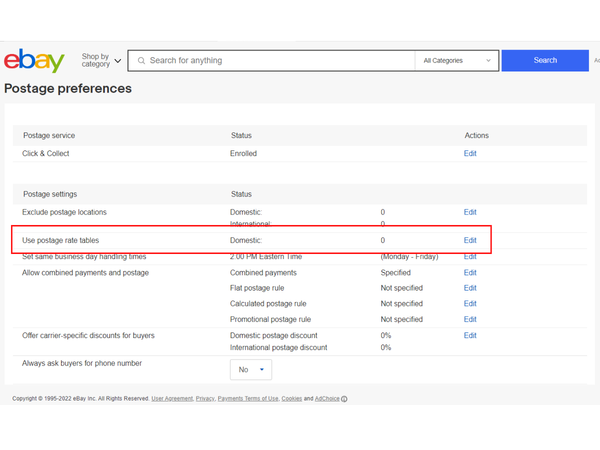Image resolution: width=600 pixels, height=450 pixels.
Task: Select Always ask buyers for phone number label
Action: pos(82,363)
